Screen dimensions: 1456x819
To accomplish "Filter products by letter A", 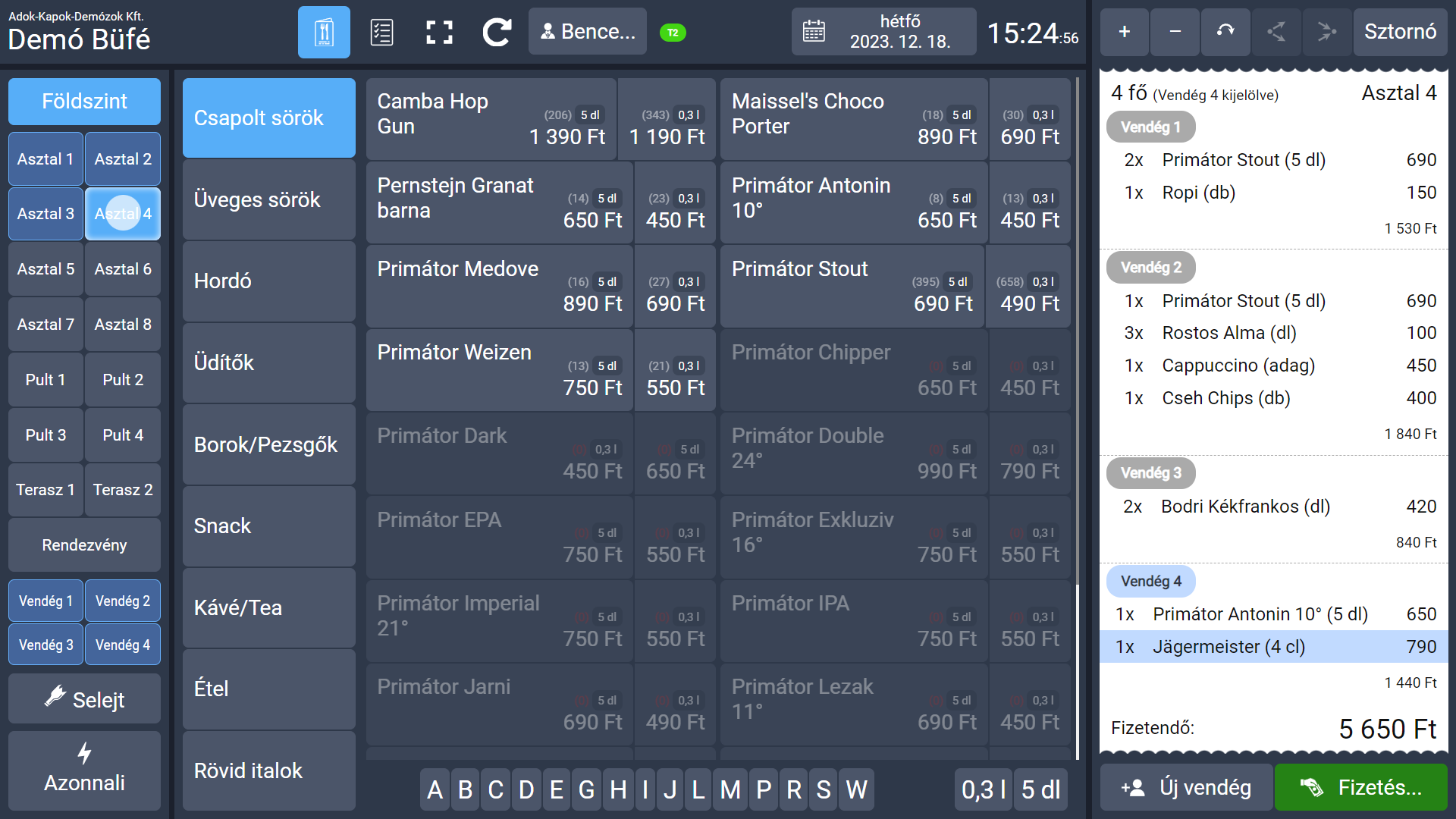I will [435, 789].
